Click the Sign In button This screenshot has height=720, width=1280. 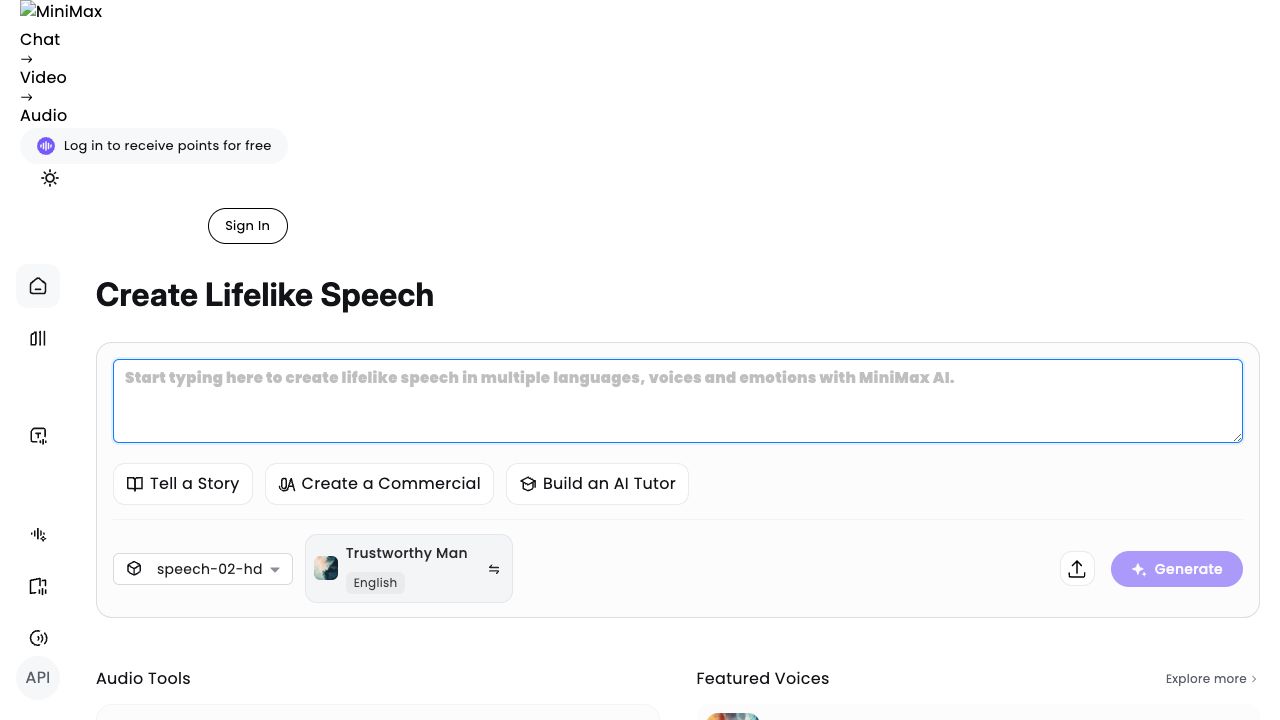(x=247, y=226)
